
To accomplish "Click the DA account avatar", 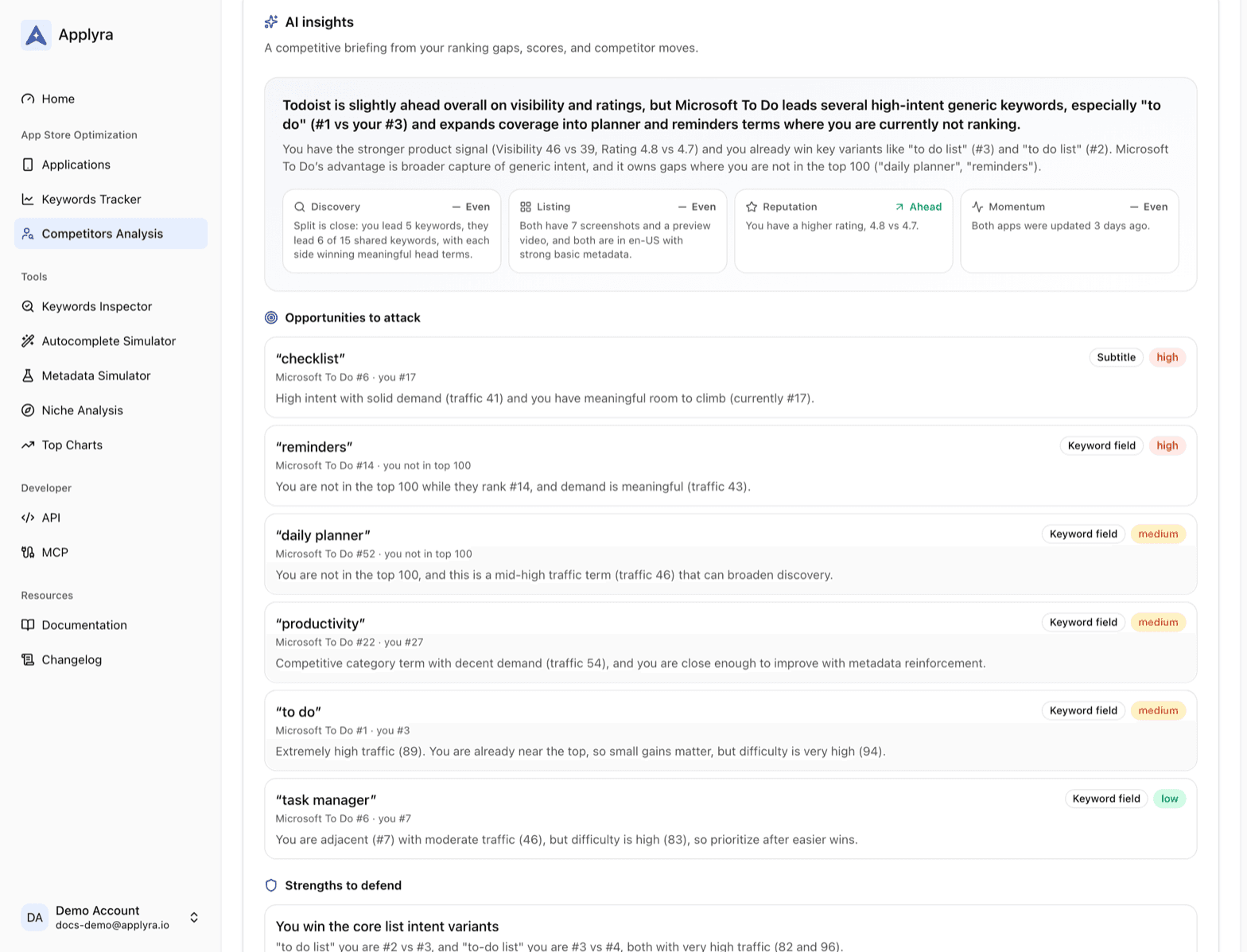I will (35, 917).
